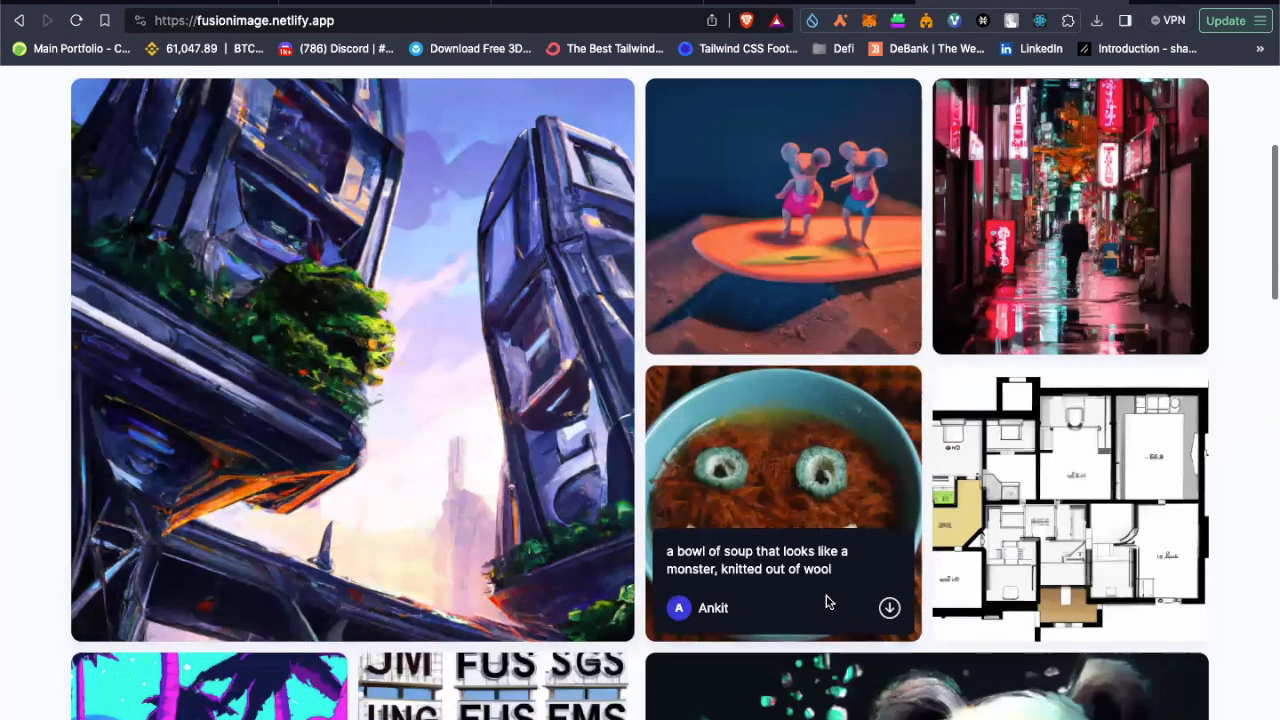Open the extensions puzzle-piece menu
Screen dimensions: 1280x720
tap(1068, 20)
